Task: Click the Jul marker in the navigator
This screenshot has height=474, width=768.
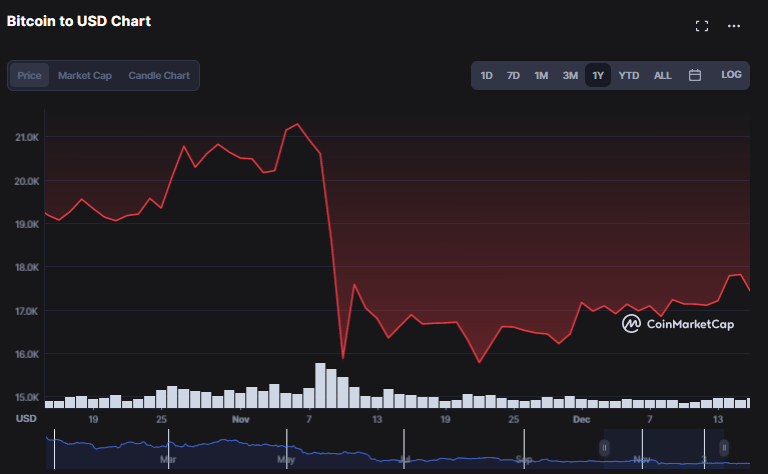Action: [x=405, y=459]
